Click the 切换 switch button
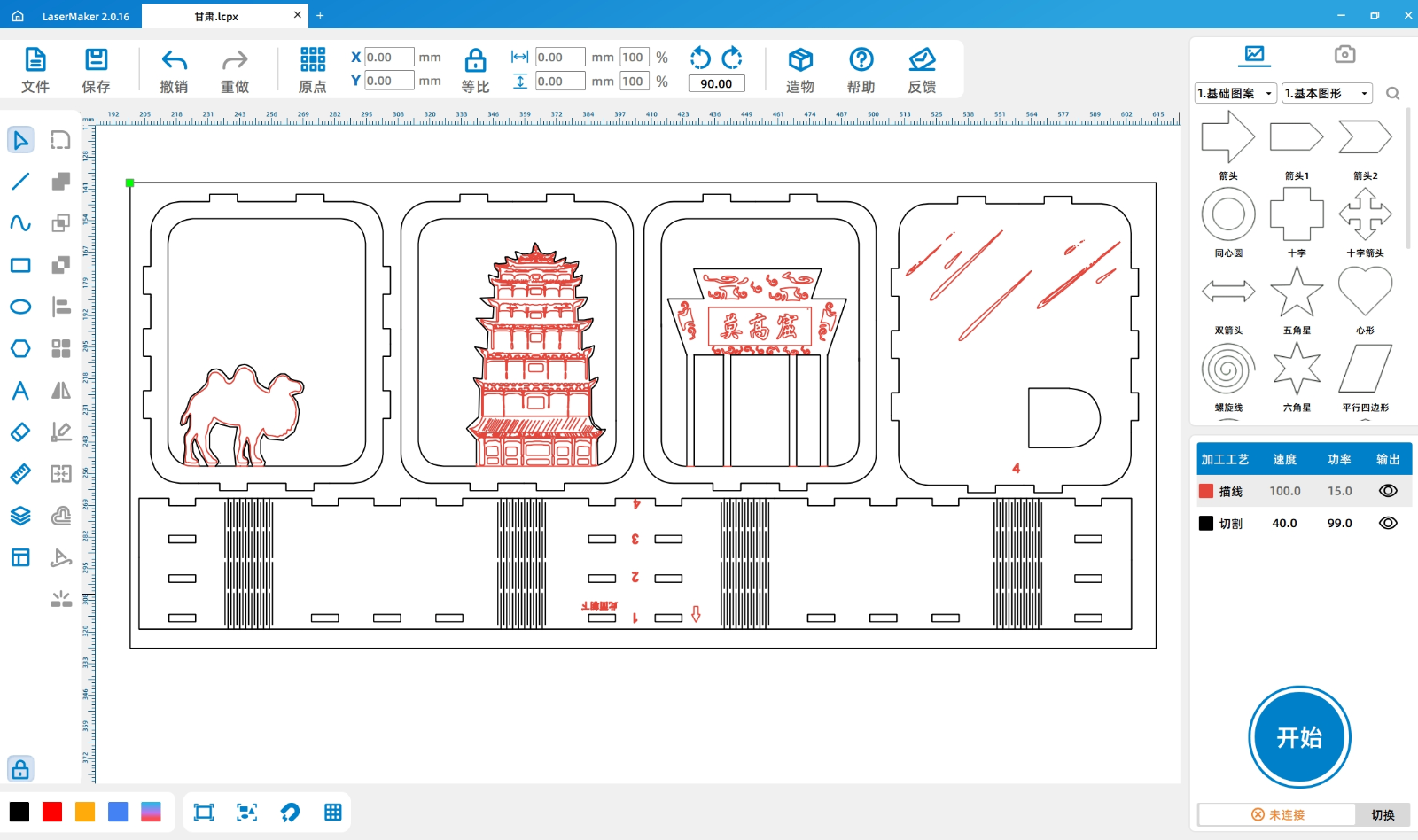The width and height of the screenshot is (1418, 840). (x=1383, y=815)
